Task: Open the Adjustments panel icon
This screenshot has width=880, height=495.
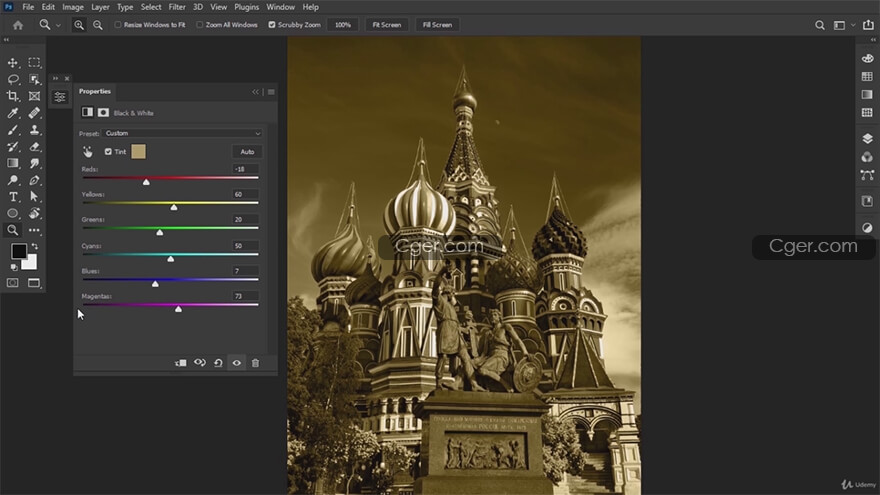Action: pyautogui.click(x=867, y=228)
